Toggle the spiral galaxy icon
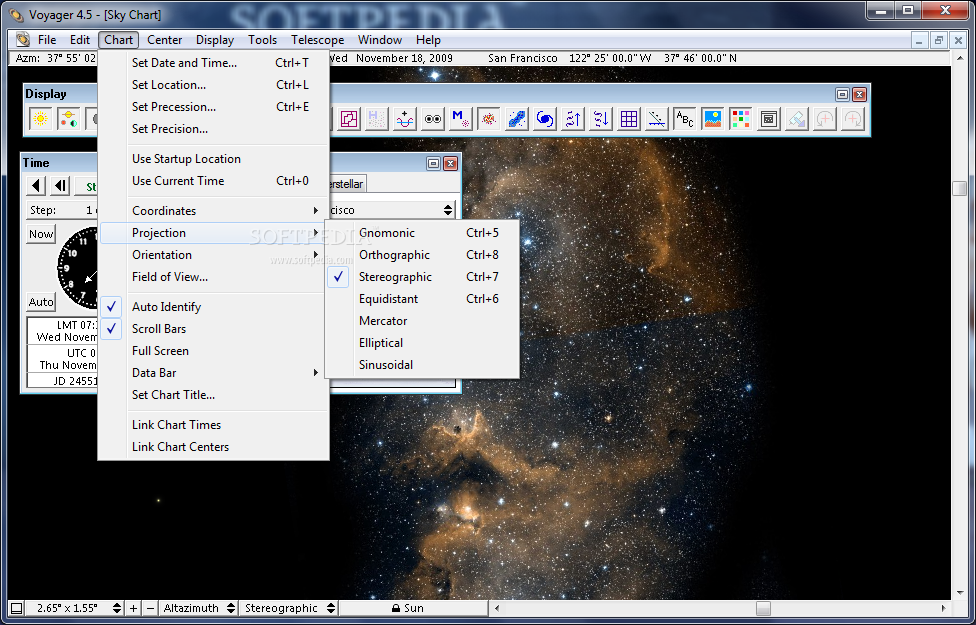976x625 pixels. pyautogui.click(x=545, y=118)
